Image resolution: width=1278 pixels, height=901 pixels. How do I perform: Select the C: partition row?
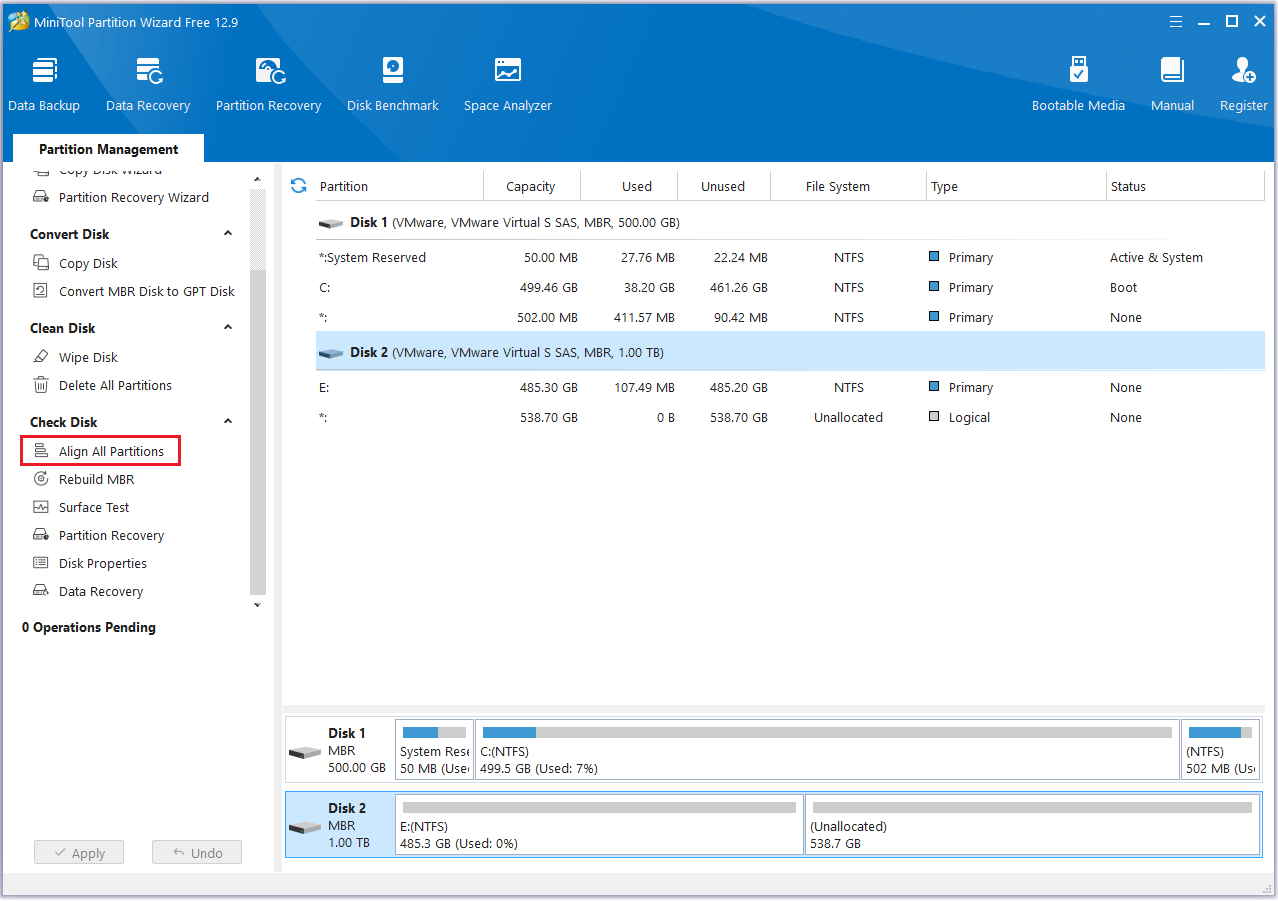pyautogui.click(x=790, y=287)
